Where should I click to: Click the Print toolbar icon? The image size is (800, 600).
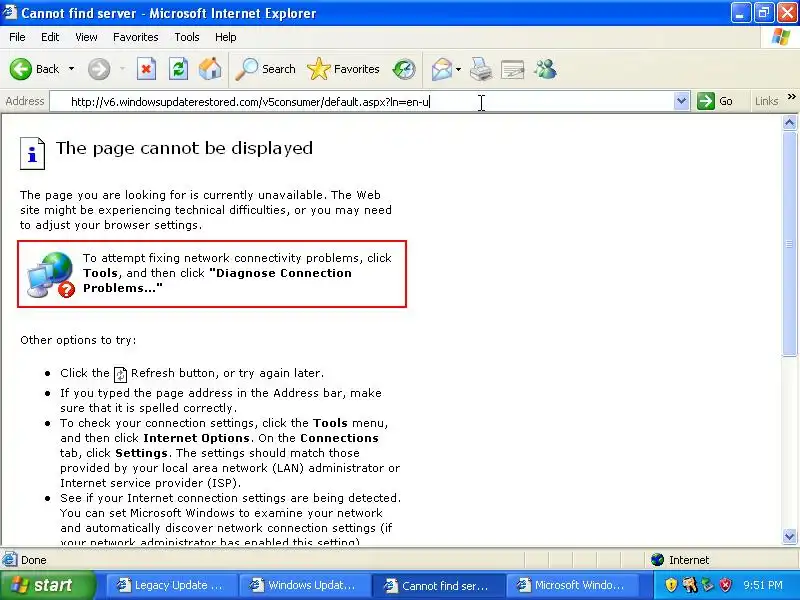coord(481,69)
